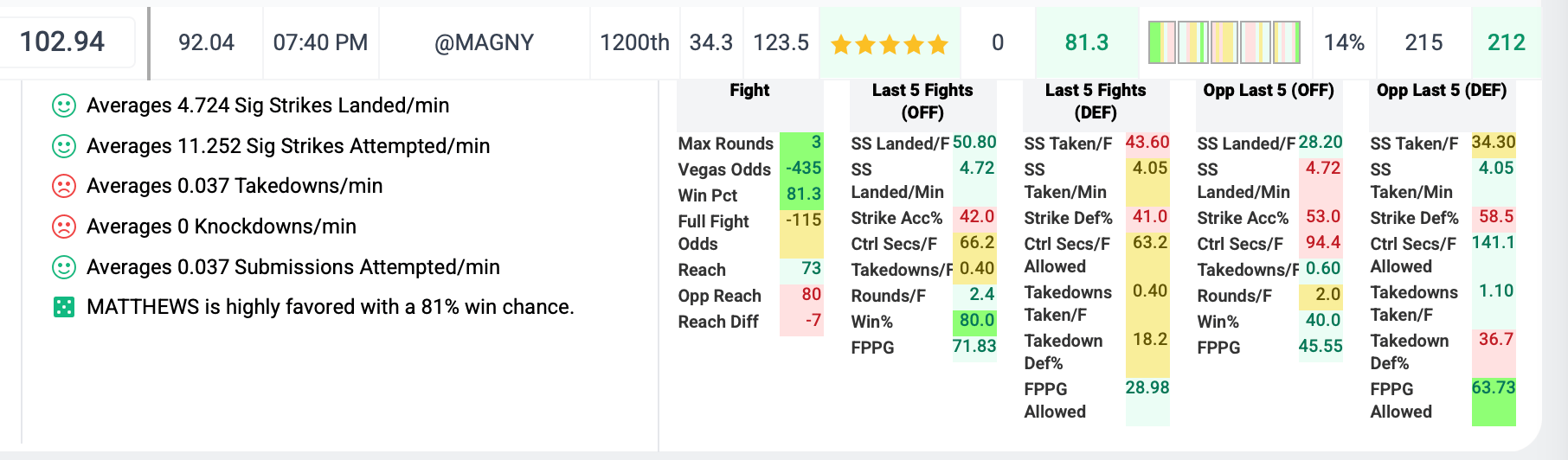This screenshot has height=460, width=1568.
Task: Click the green 81.3 win percent cell
Action: [1086, 42]
